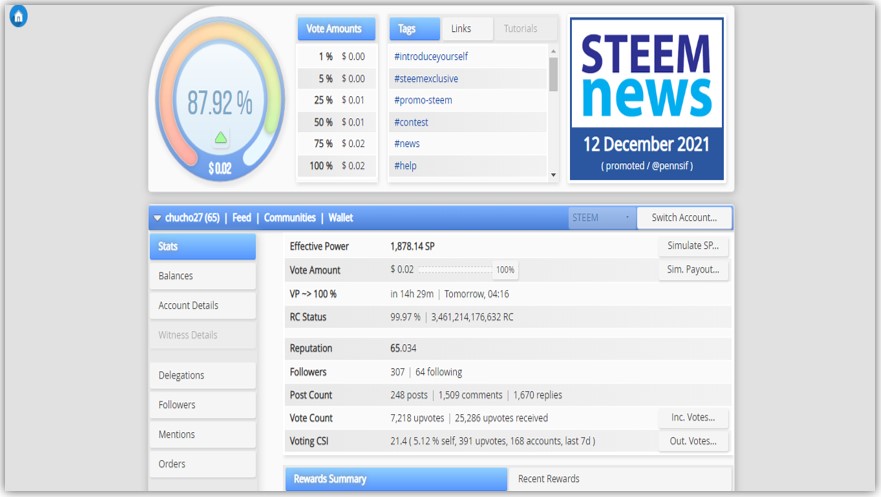
Task: Click the 100% vote weight slider handle
Action: (505, 270)
